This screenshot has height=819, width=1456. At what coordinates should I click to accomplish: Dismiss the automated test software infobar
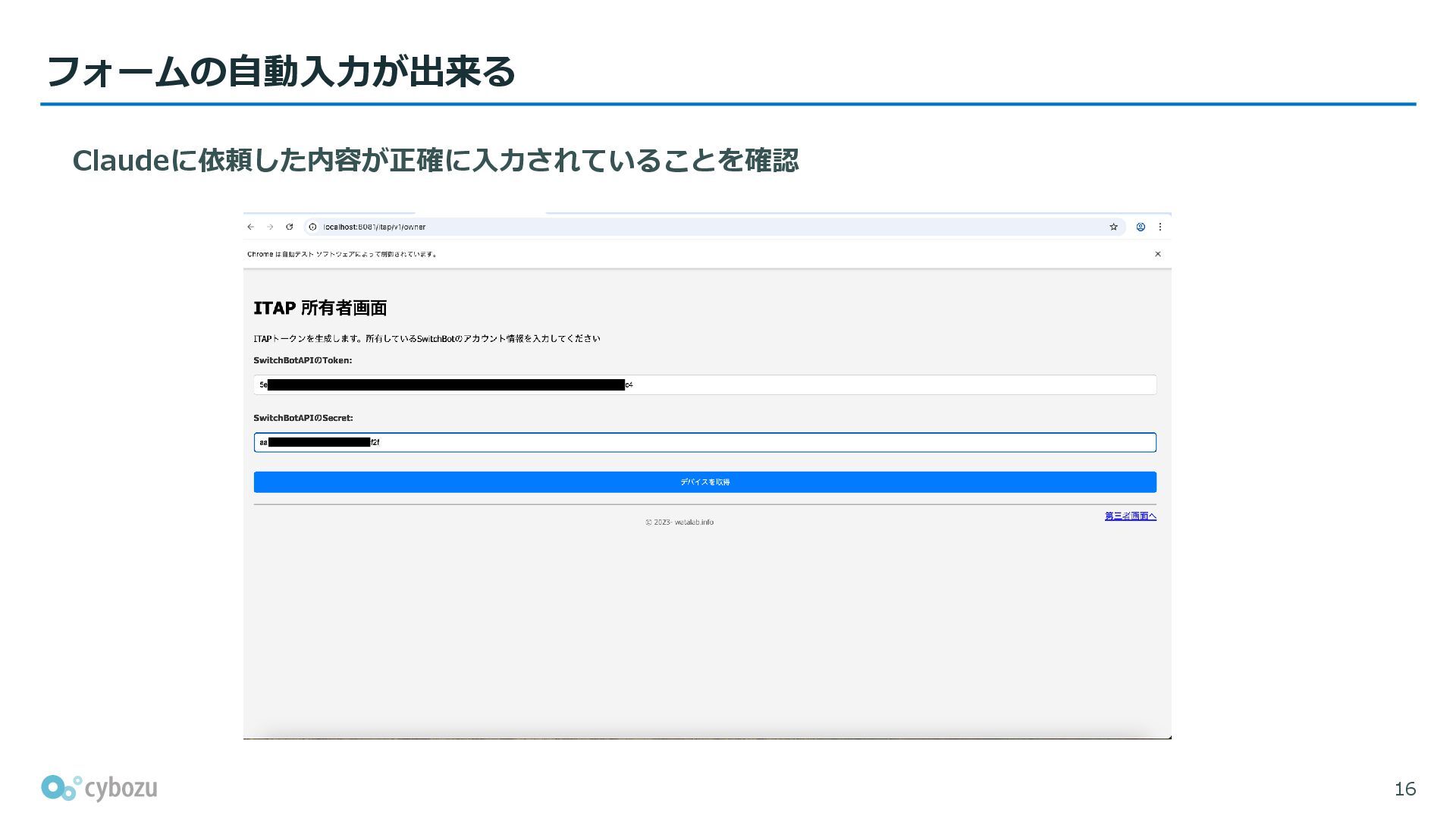click(x=1157, y=254)
